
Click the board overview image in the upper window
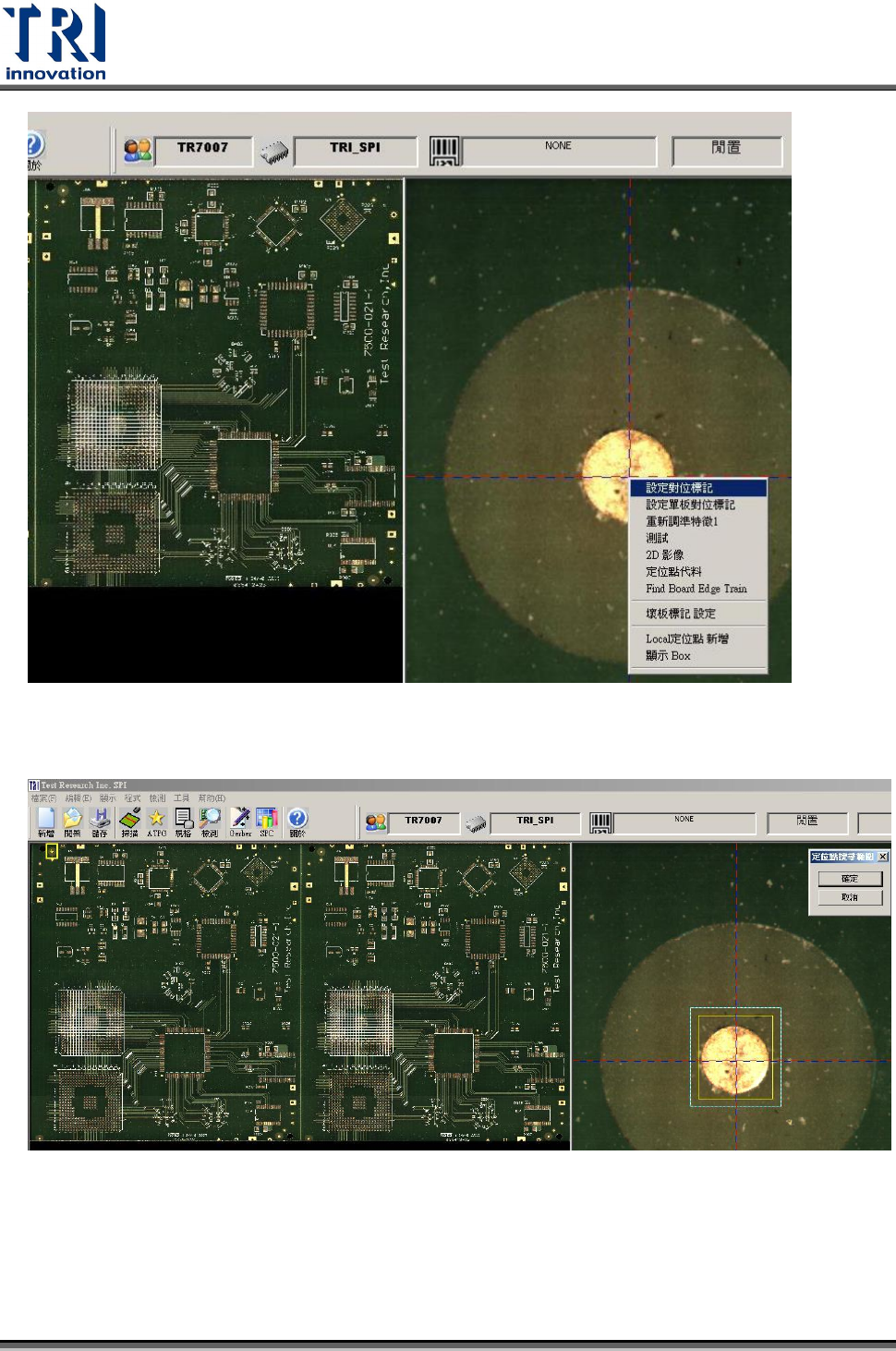(x=215, y=383)
